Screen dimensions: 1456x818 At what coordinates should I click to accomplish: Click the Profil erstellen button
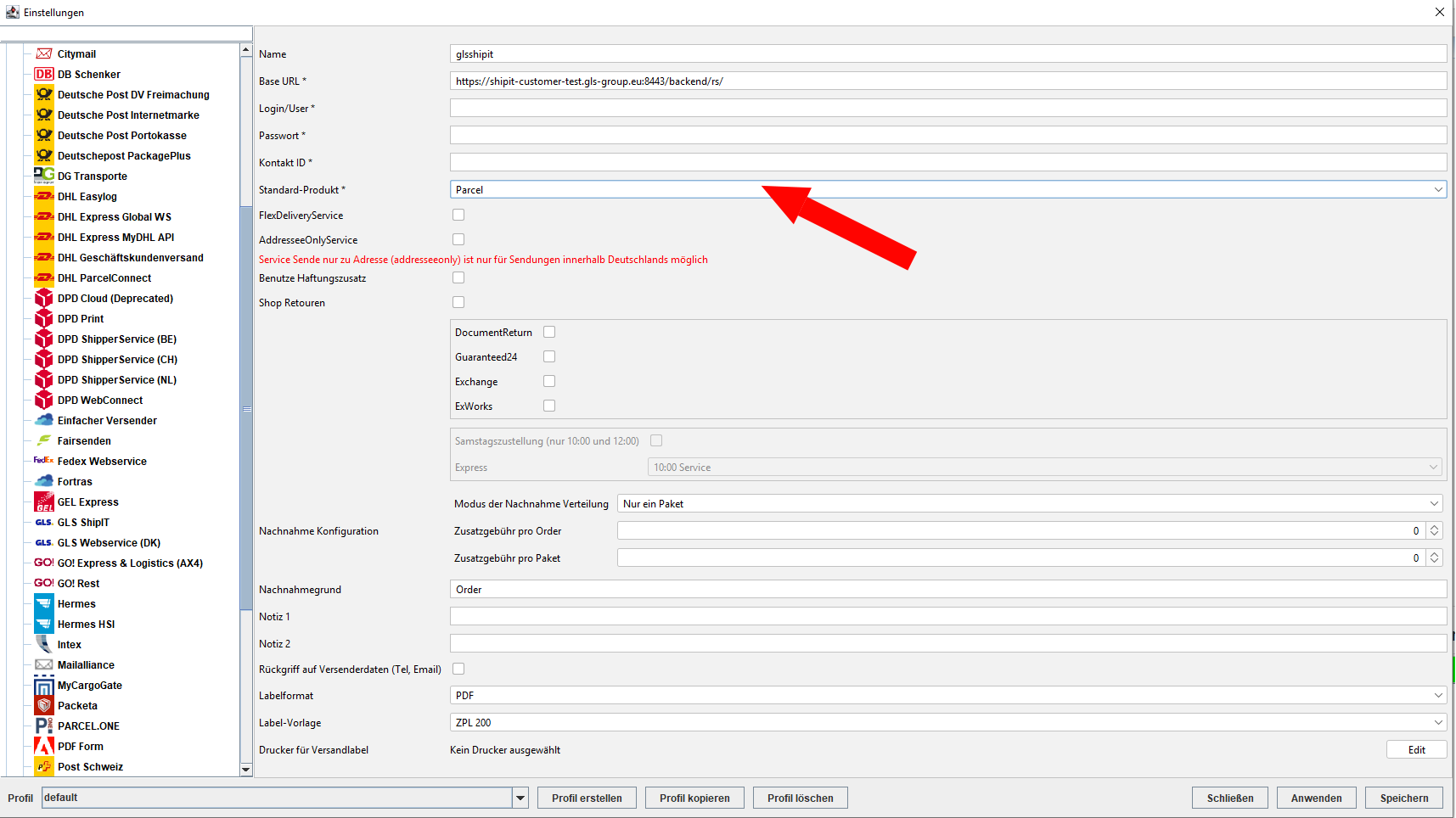coord(587,798)
